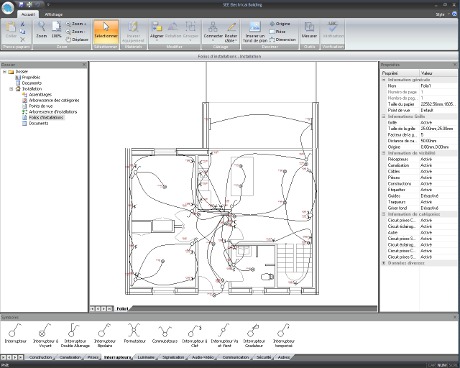
Task: Pick Interrupteur à Clef symbol
Action: pyautogui.click(x=194, y=335)
